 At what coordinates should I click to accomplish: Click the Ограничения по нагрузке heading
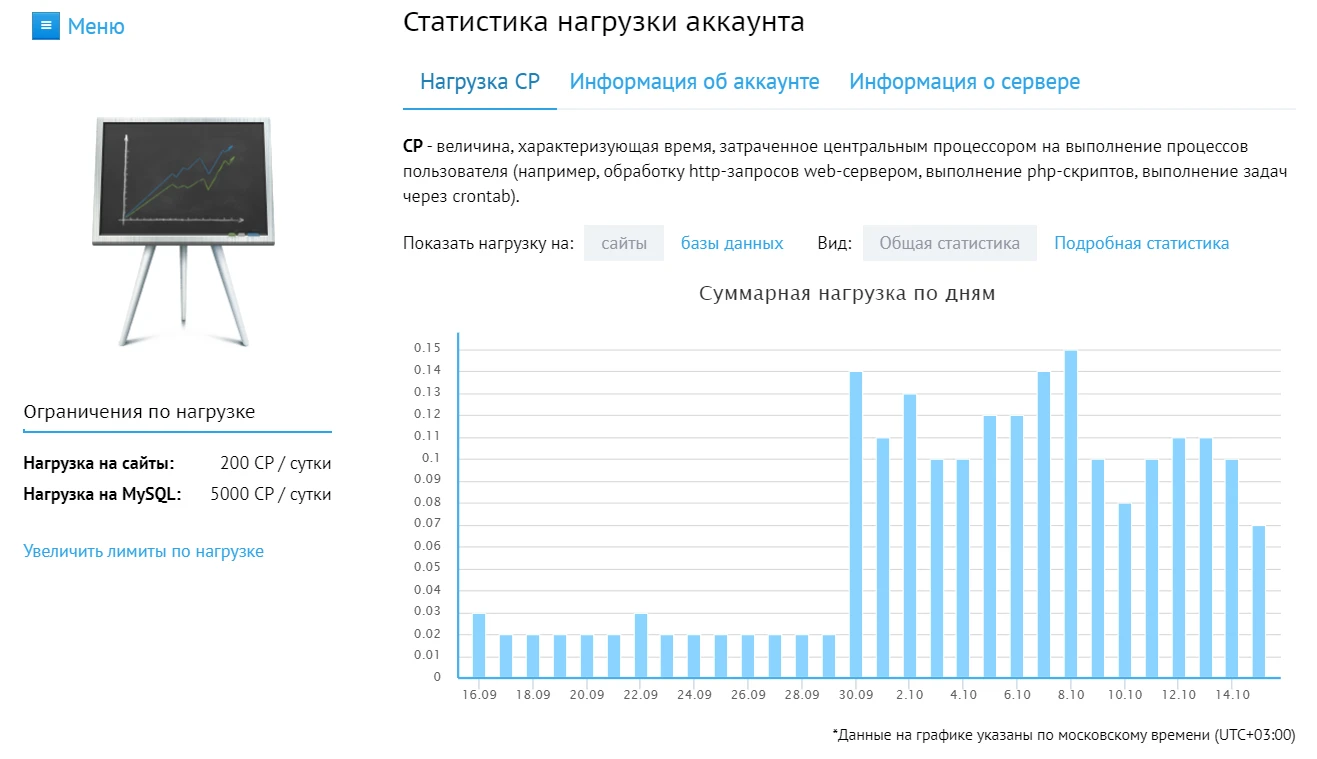tap(140, 411)
